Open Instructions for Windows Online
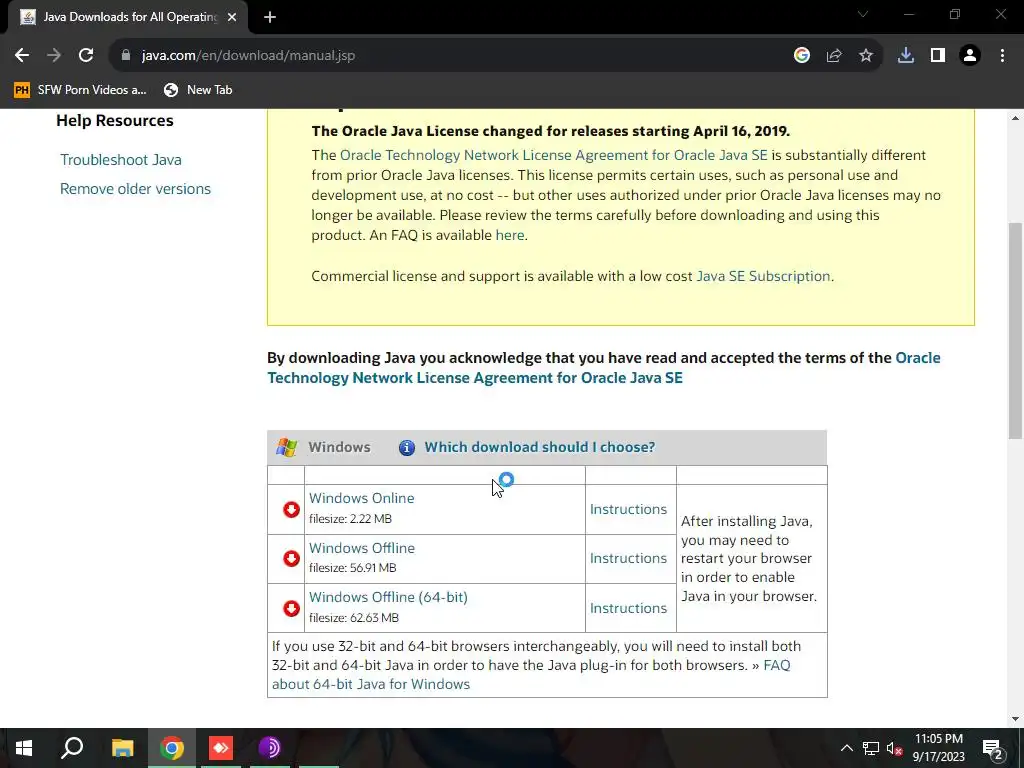The image size is (1024, 768). coord(628,509)
